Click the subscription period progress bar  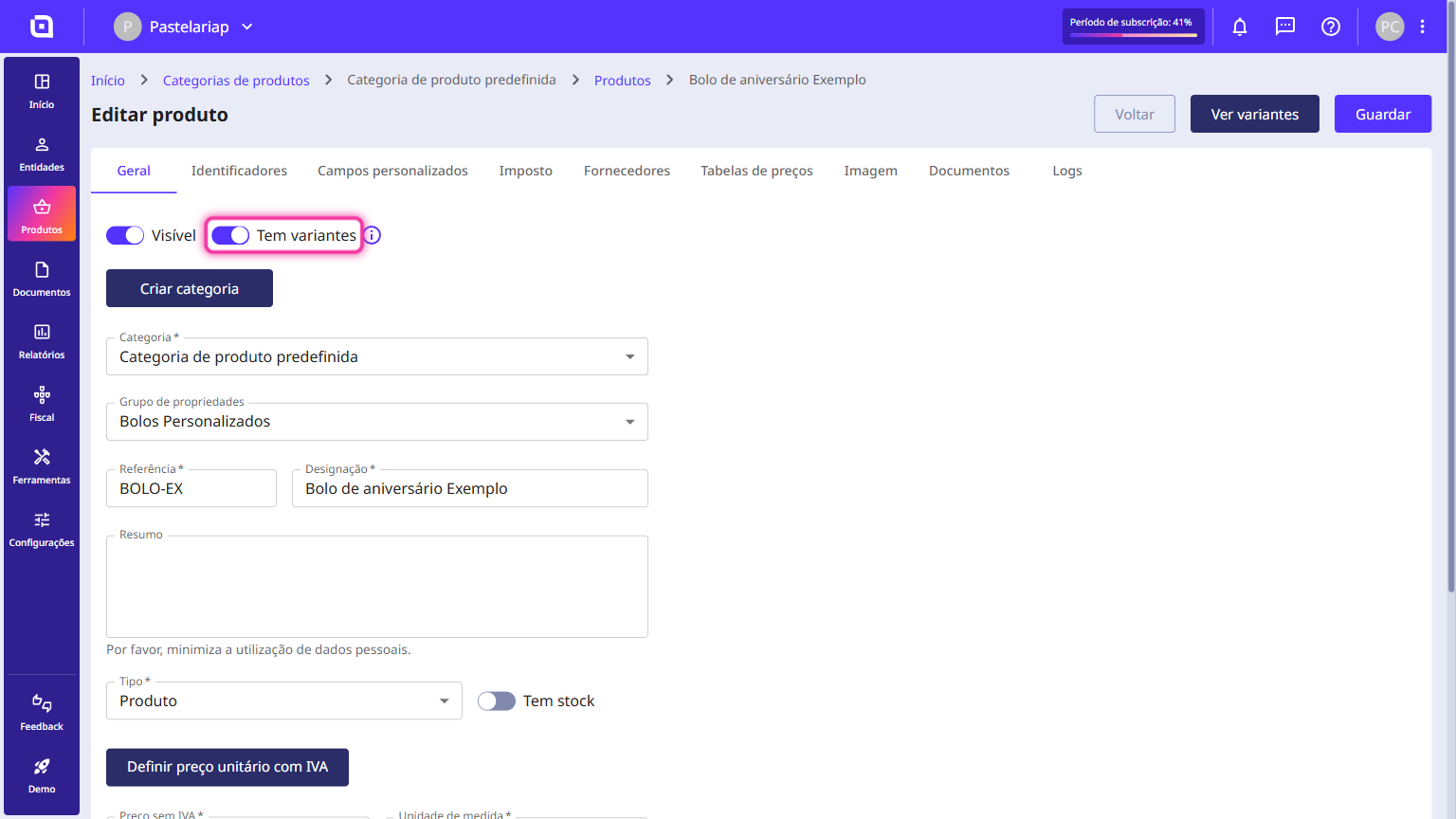[1134, 35]
